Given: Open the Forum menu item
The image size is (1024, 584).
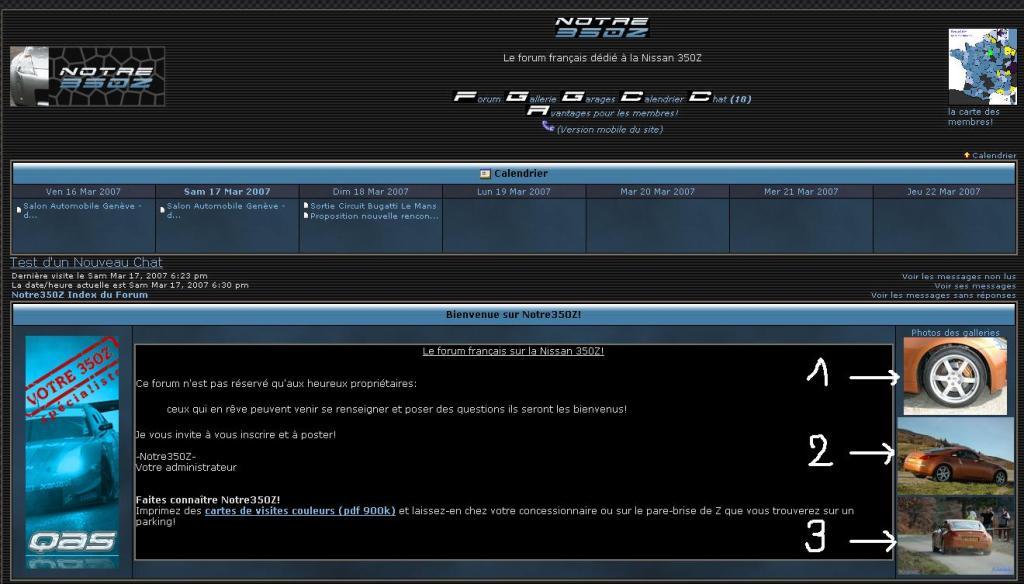Looking at the screenshot, I should (477, 98).
